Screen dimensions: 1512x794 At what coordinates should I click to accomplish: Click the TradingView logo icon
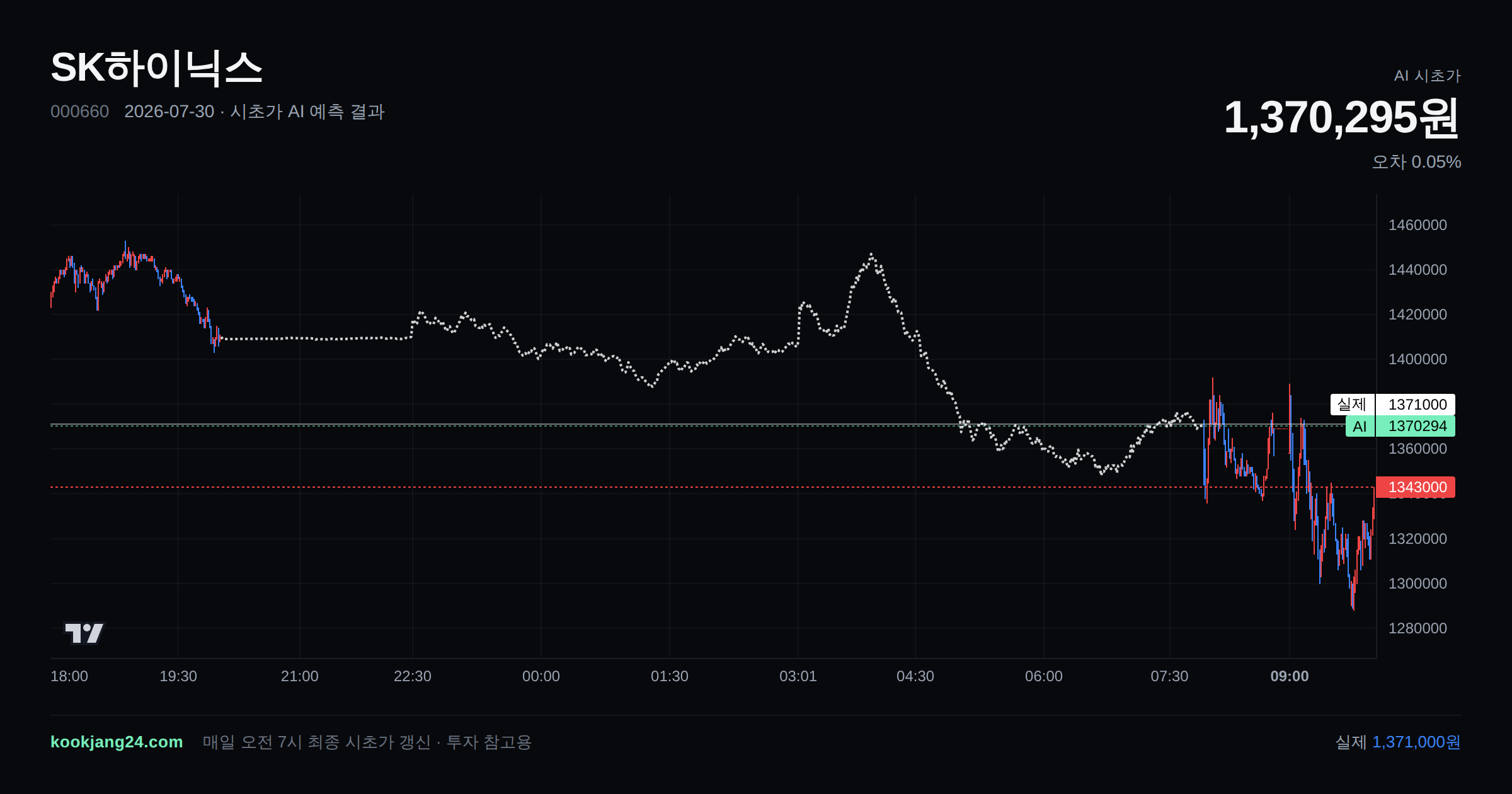pos(84,633)
